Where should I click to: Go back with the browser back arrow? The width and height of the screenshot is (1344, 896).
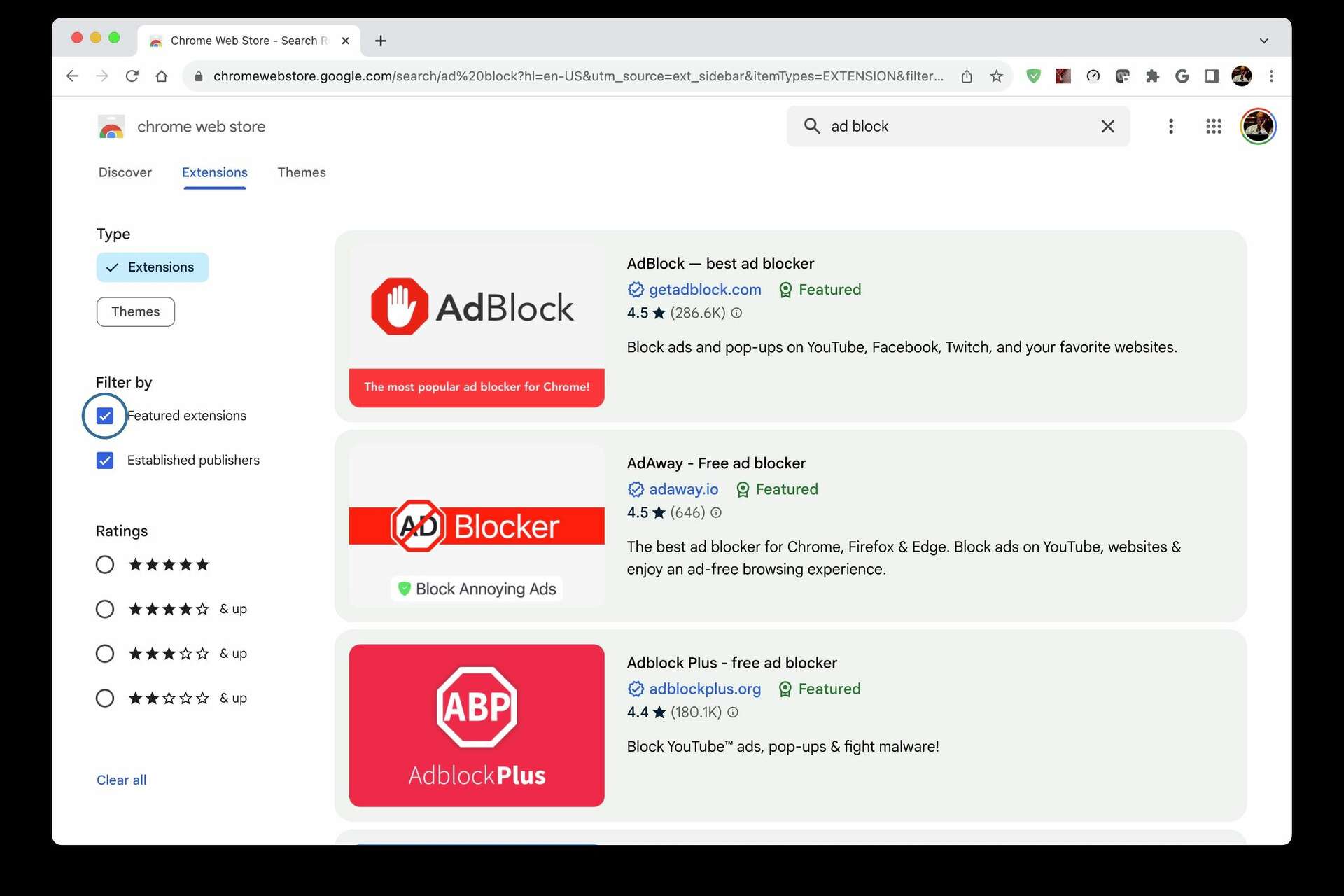coord(72,76)
